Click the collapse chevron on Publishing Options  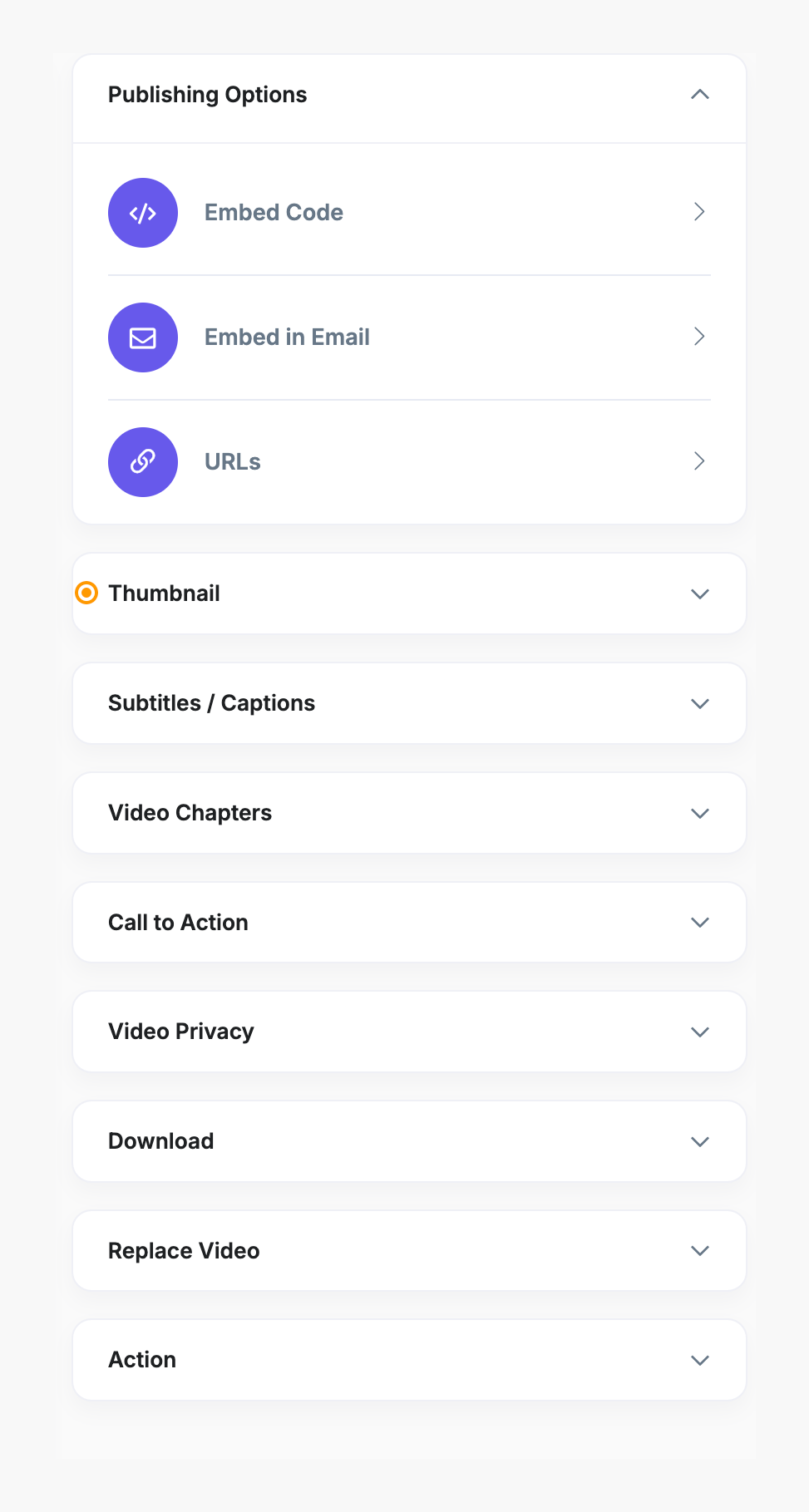pyautogui.click(x=699, y=95)
